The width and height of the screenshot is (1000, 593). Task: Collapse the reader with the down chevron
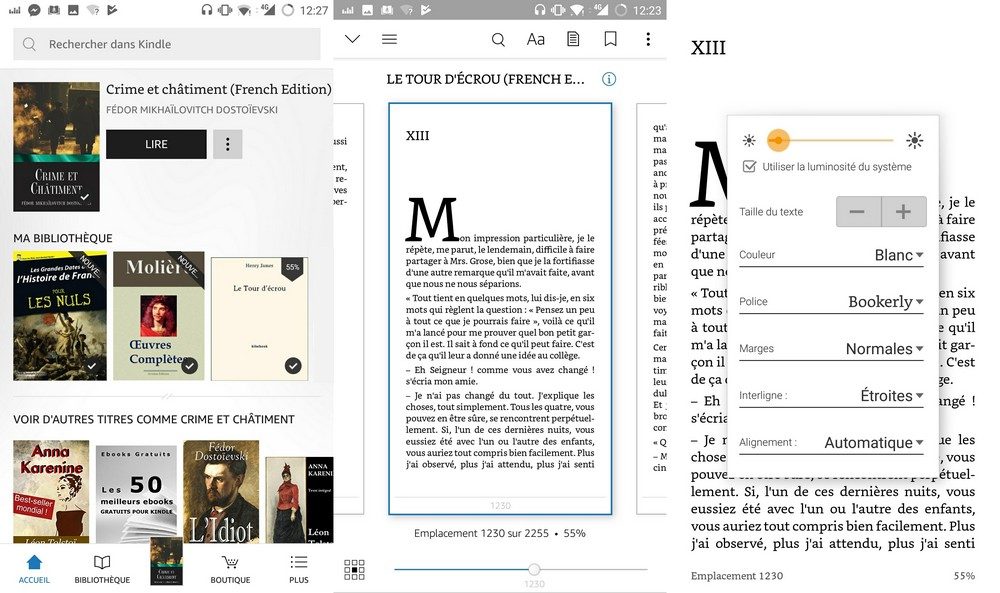tap(352, 39)
